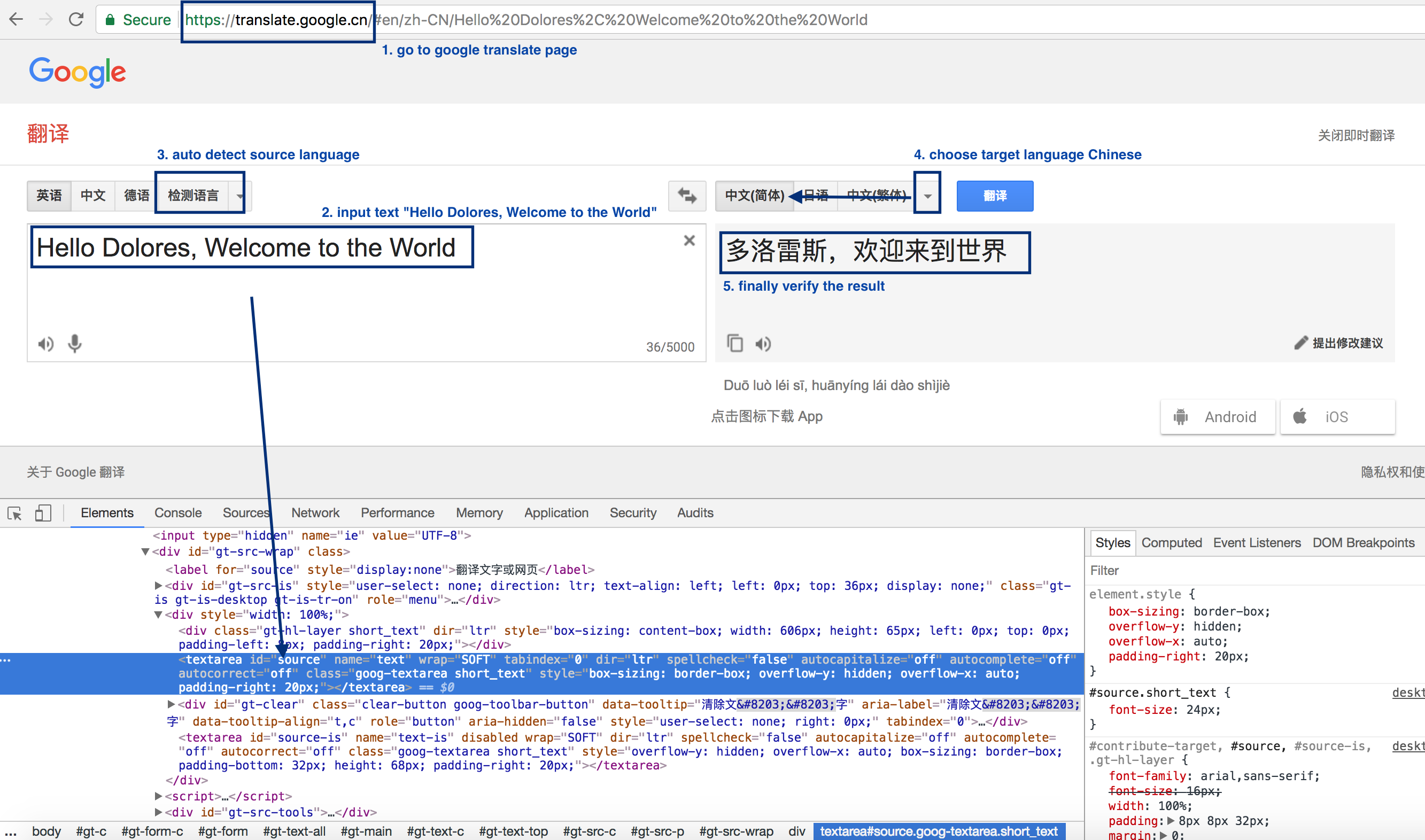
Task: Reload the page in browser
Action: (x=76, y=20)
